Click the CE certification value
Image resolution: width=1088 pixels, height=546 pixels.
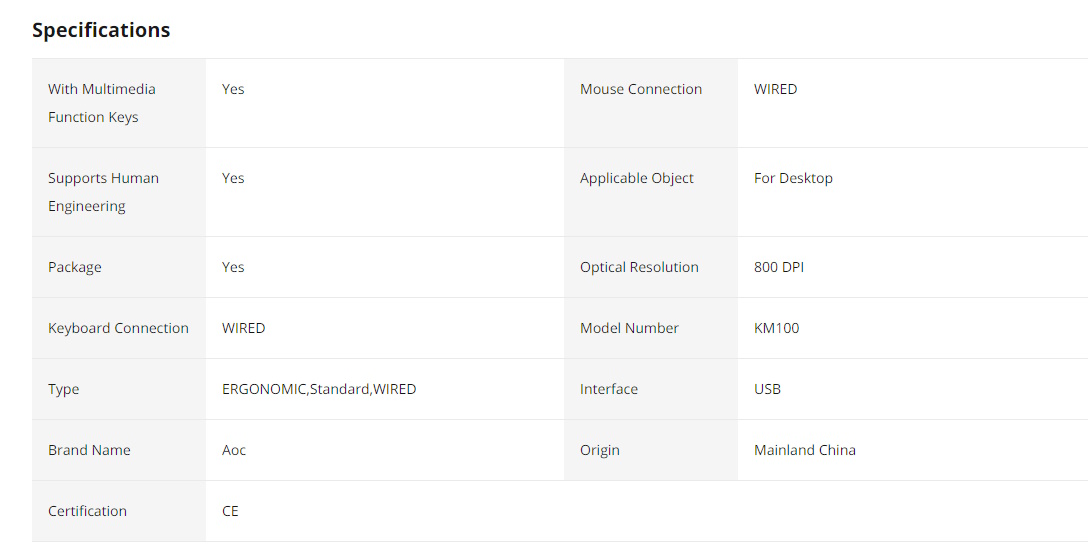230,511
